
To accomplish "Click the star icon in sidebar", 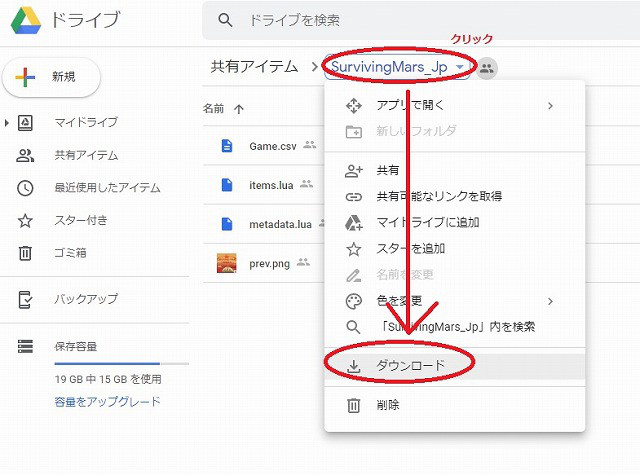I will pos(25,221).
